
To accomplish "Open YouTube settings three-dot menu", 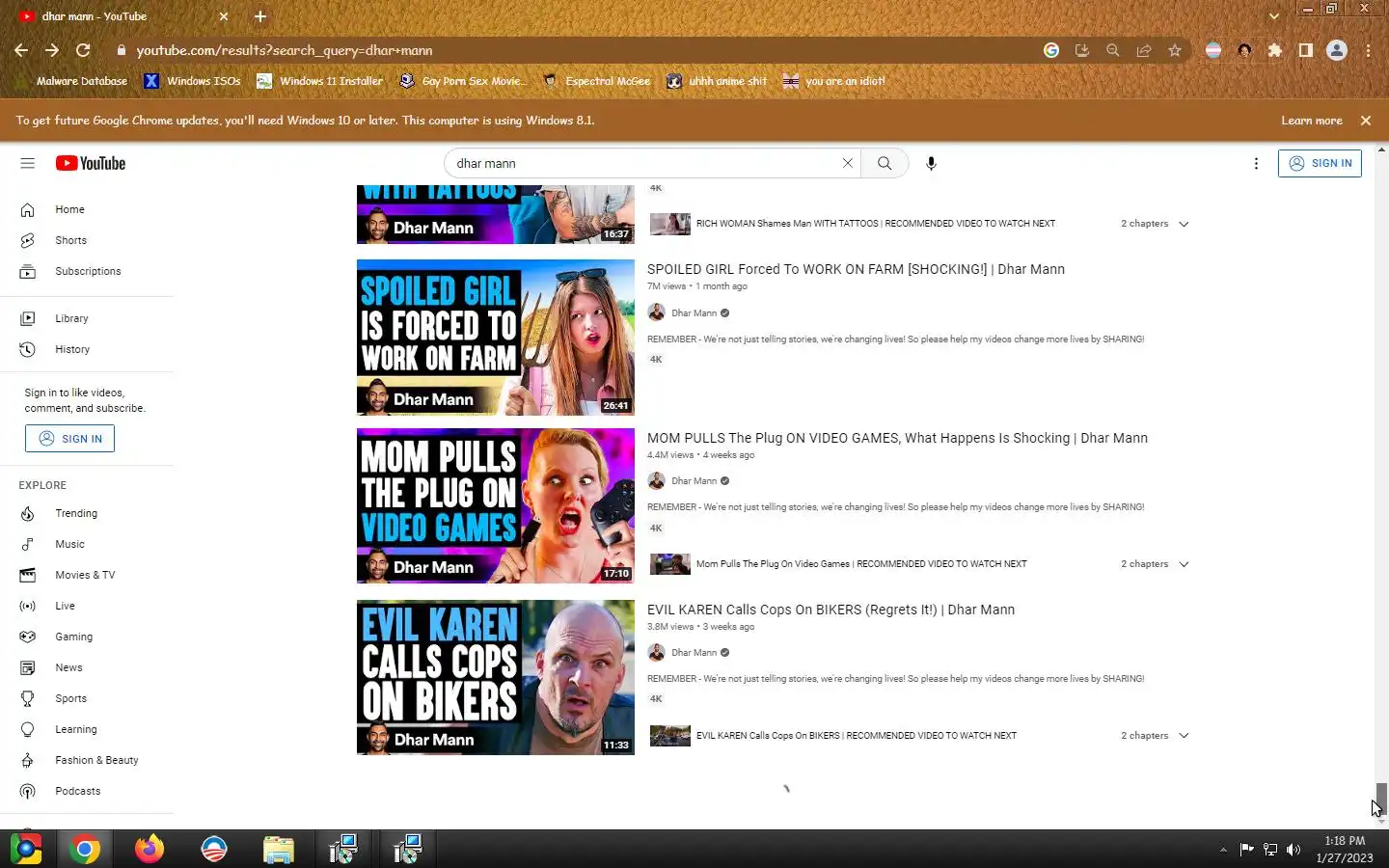I will click(1256, 163).
